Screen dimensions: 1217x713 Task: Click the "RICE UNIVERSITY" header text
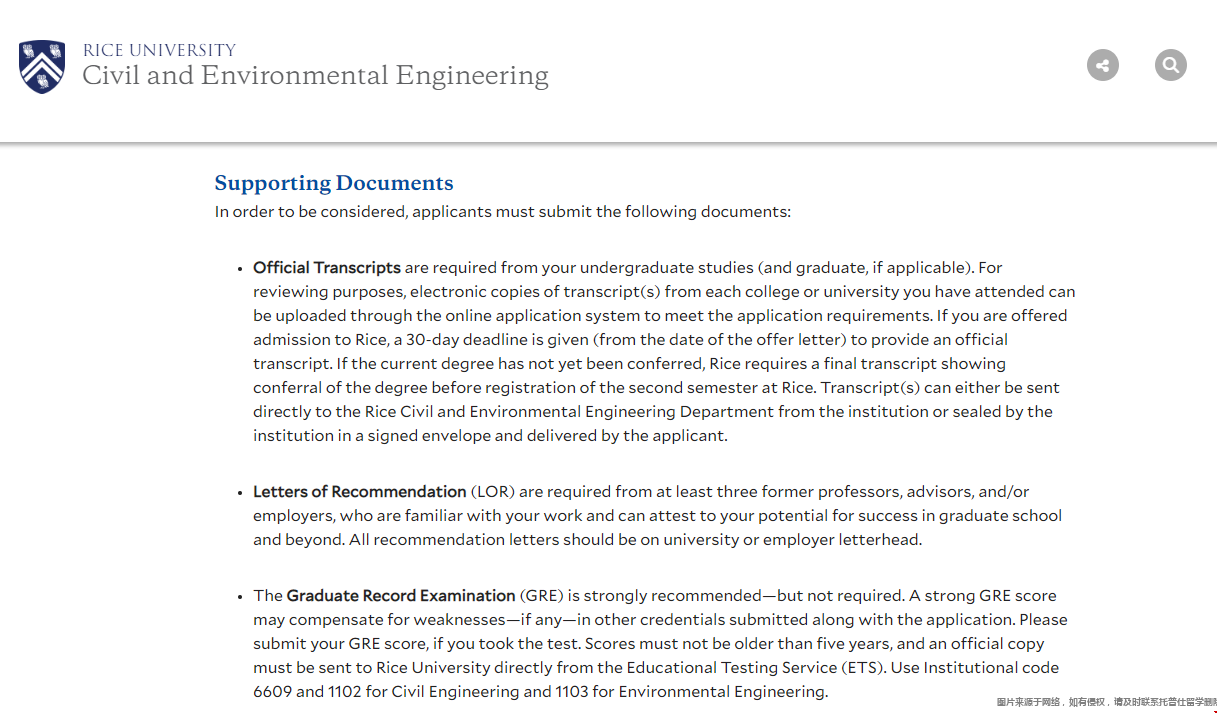point(159,50)
